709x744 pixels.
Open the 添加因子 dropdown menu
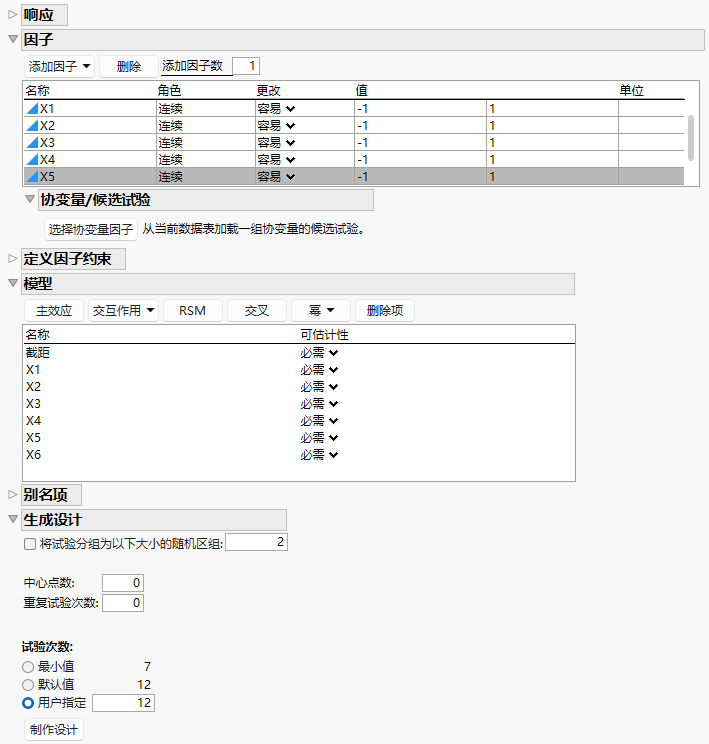(x=59, y=66)
